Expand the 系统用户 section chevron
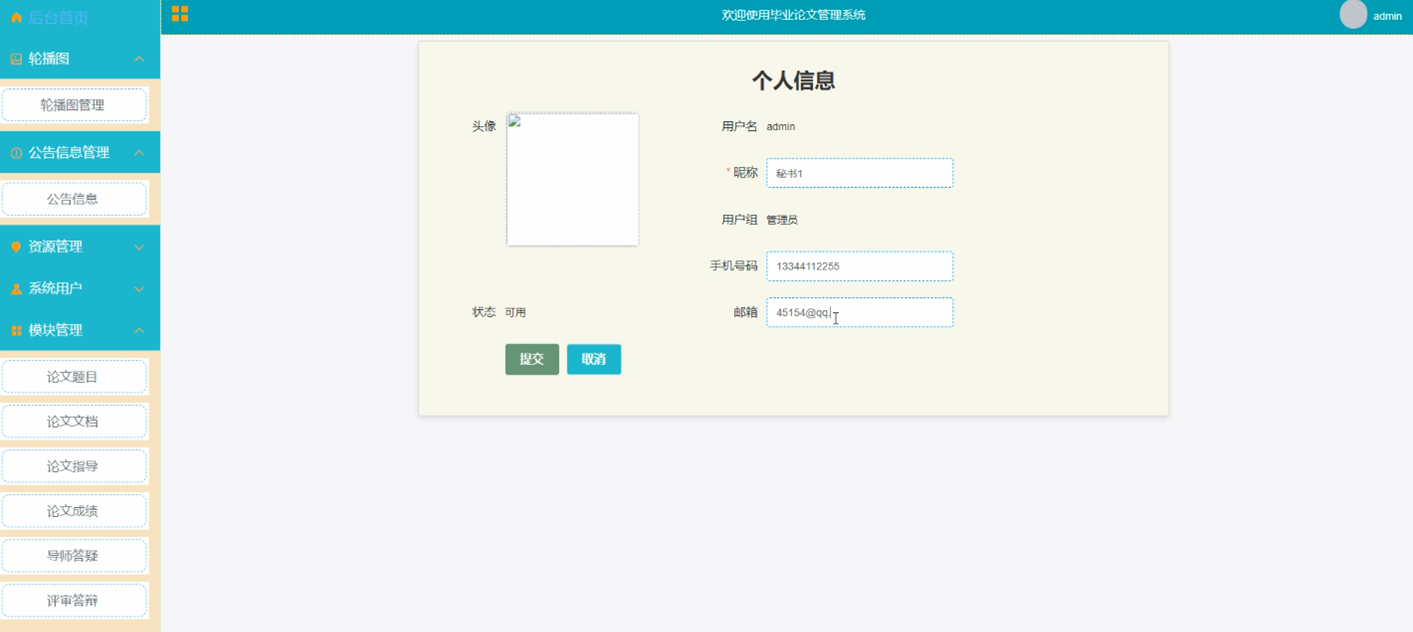Viewport: 1413px width, 632px height. point(139,289)
